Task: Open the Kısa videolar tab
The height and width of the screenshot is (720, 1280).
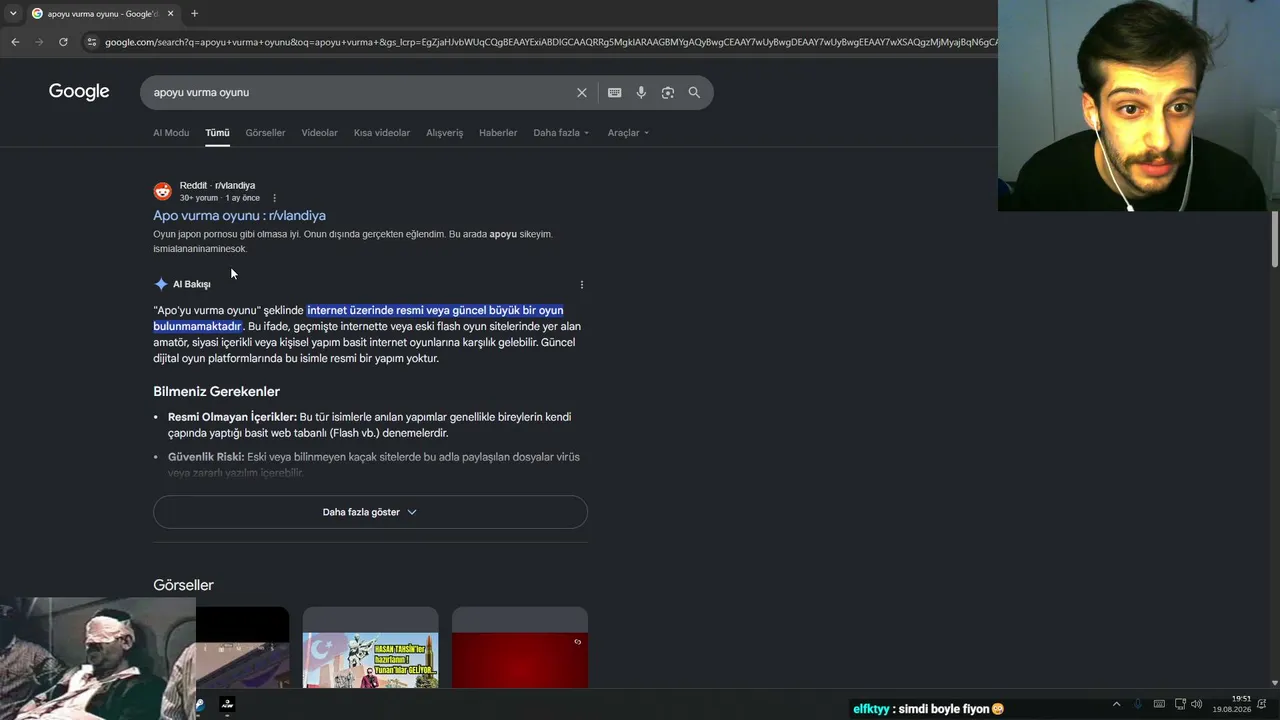Action: click(x=382, y=133)
